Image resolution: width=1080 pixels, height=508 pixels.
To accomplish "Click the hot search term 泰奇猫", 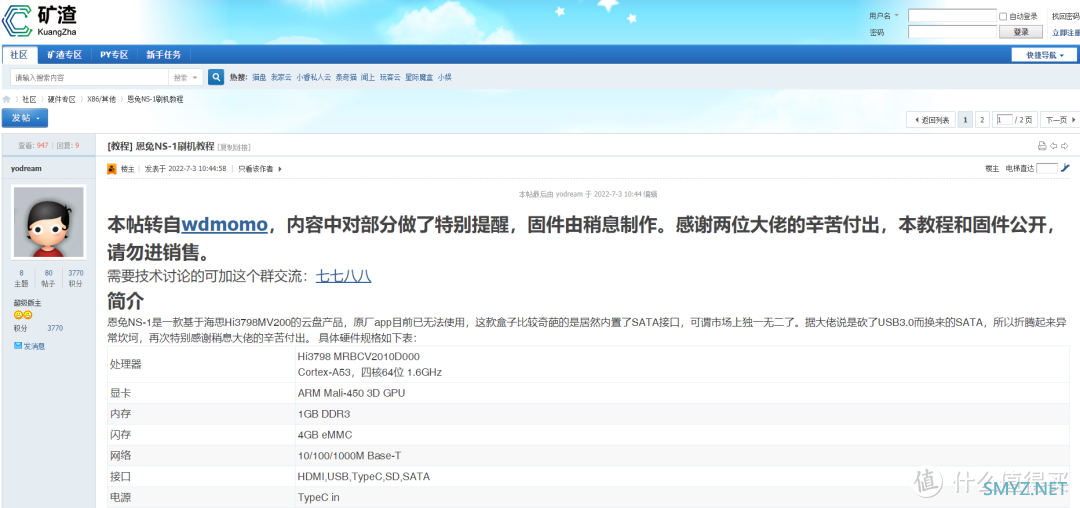I will [x=346, y=77].
